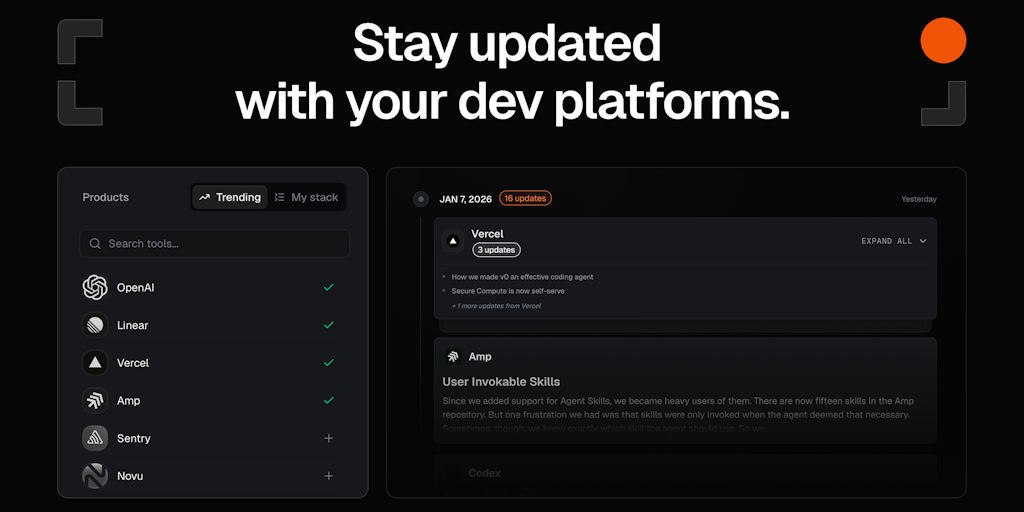Select the Vercel row name in products
1024x512 pixels.
click(x=133, y=362)
